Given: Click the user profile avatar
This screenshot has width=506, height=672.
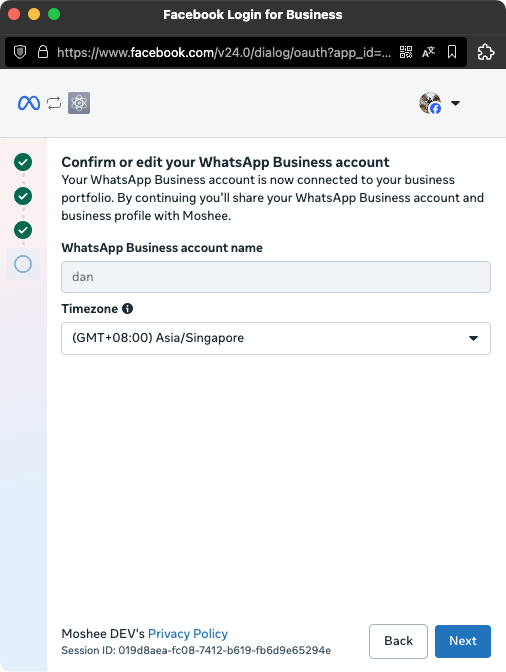Looking at the screenshot, I should click(430, 103).
